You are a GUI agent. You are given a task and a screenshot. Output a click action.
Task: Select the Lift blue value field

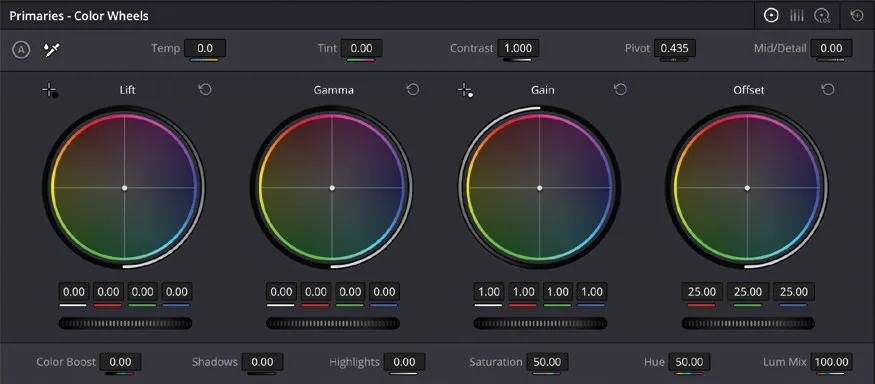coord(177,291)
